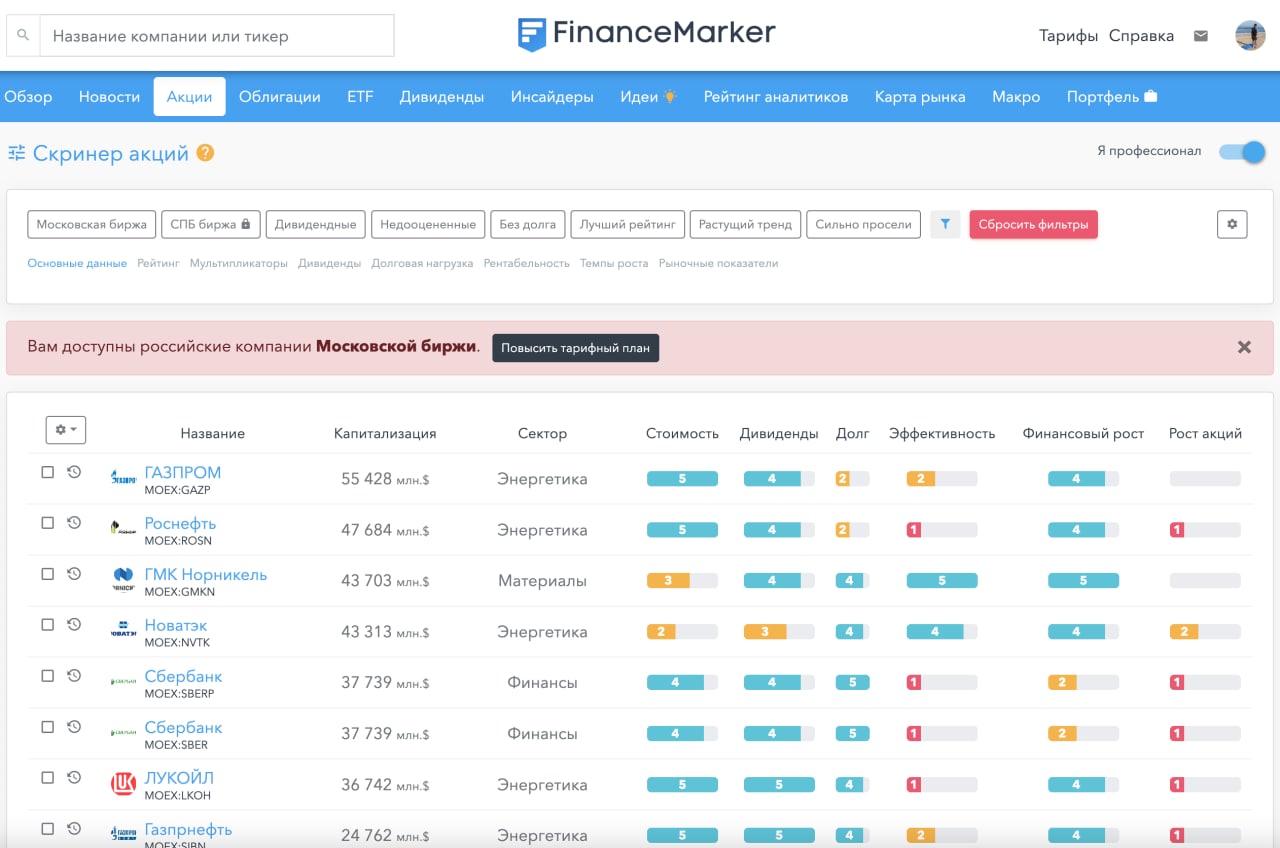Open the Карта рынка tab

click(x=920, y=97)
